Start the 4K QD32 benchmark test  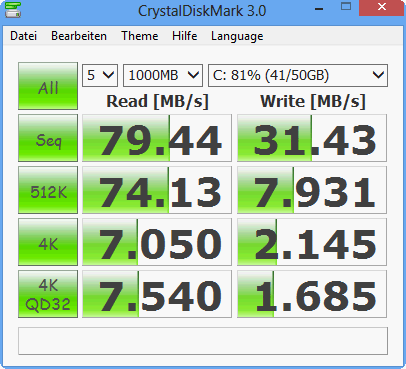(x=48, y=294)
